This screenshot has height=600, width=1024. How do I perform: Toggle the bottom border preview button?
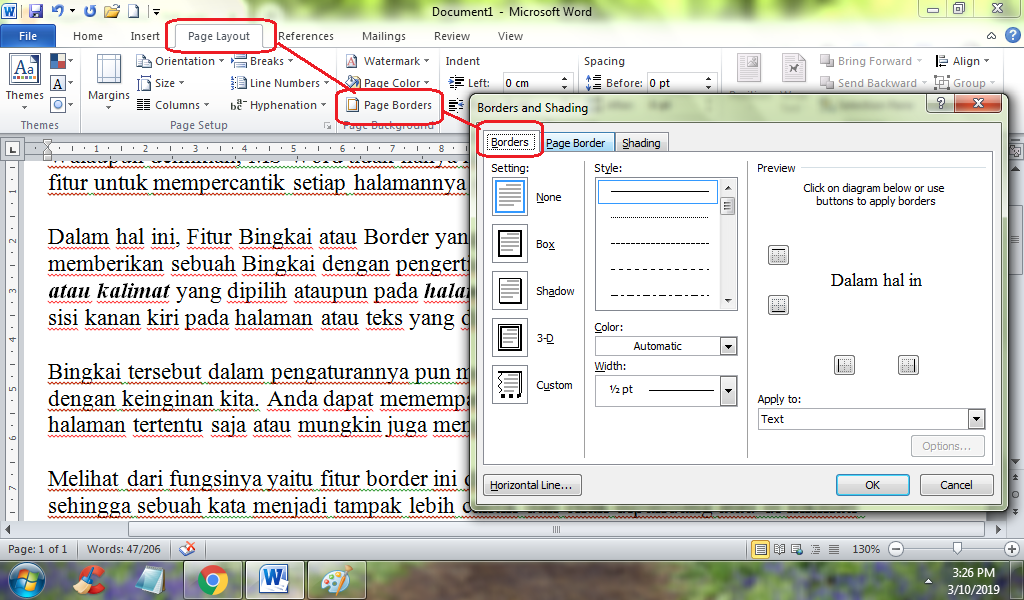point(778,304)
